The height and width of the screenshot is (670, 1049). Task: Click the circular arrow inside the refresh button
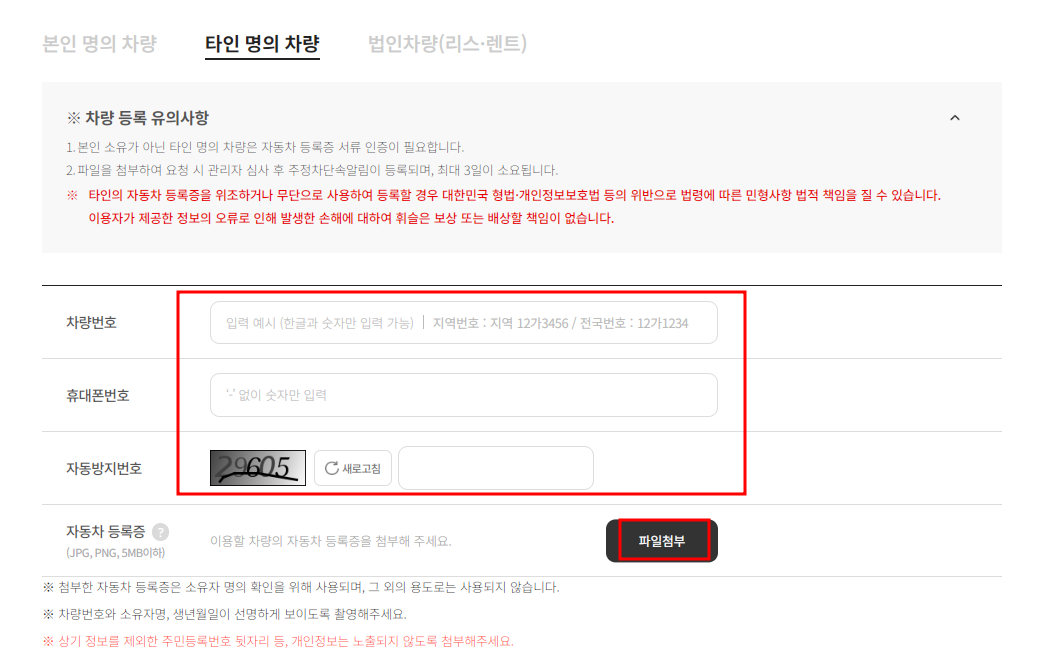330,467
